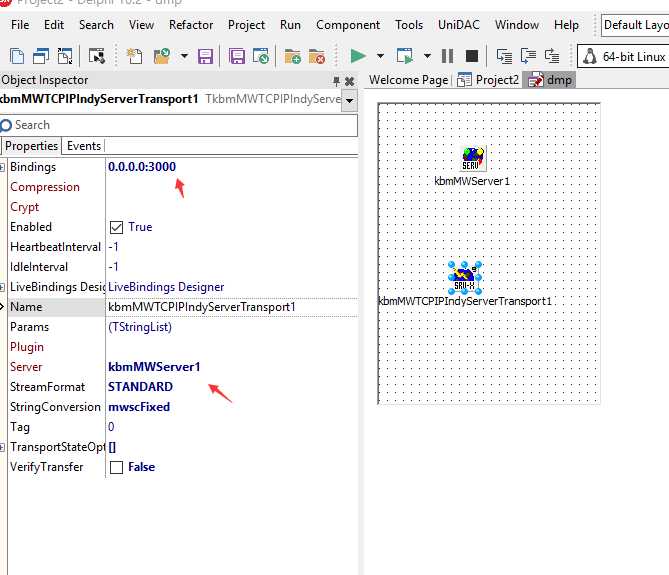Open the Help menu
This screenshot has width=669, height=575.
[x=566, y=25]
